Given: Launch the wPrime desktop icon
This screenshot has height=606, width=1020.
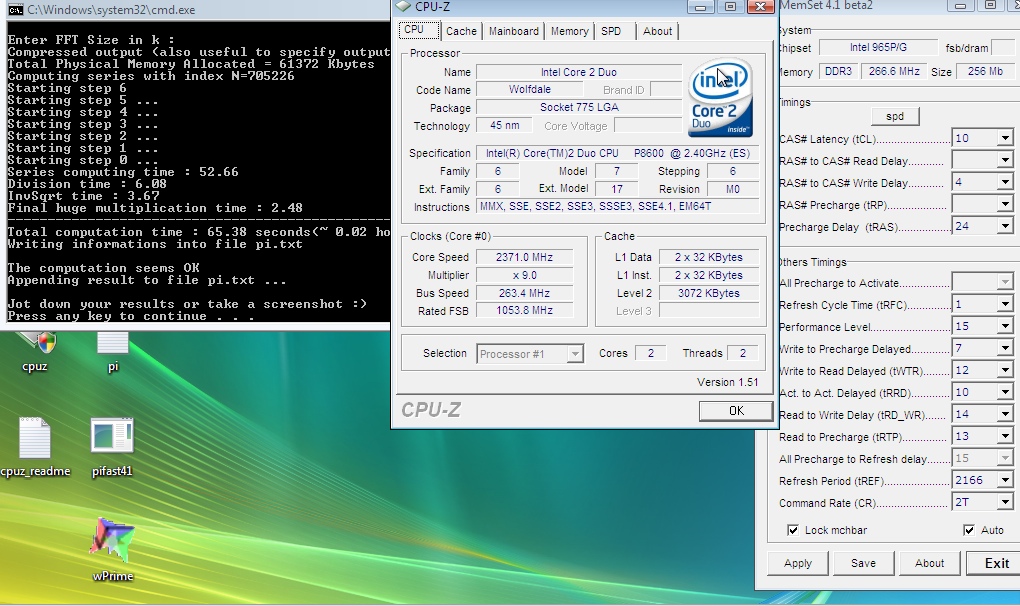Looking at the screenshot, I should click(113, 550).
